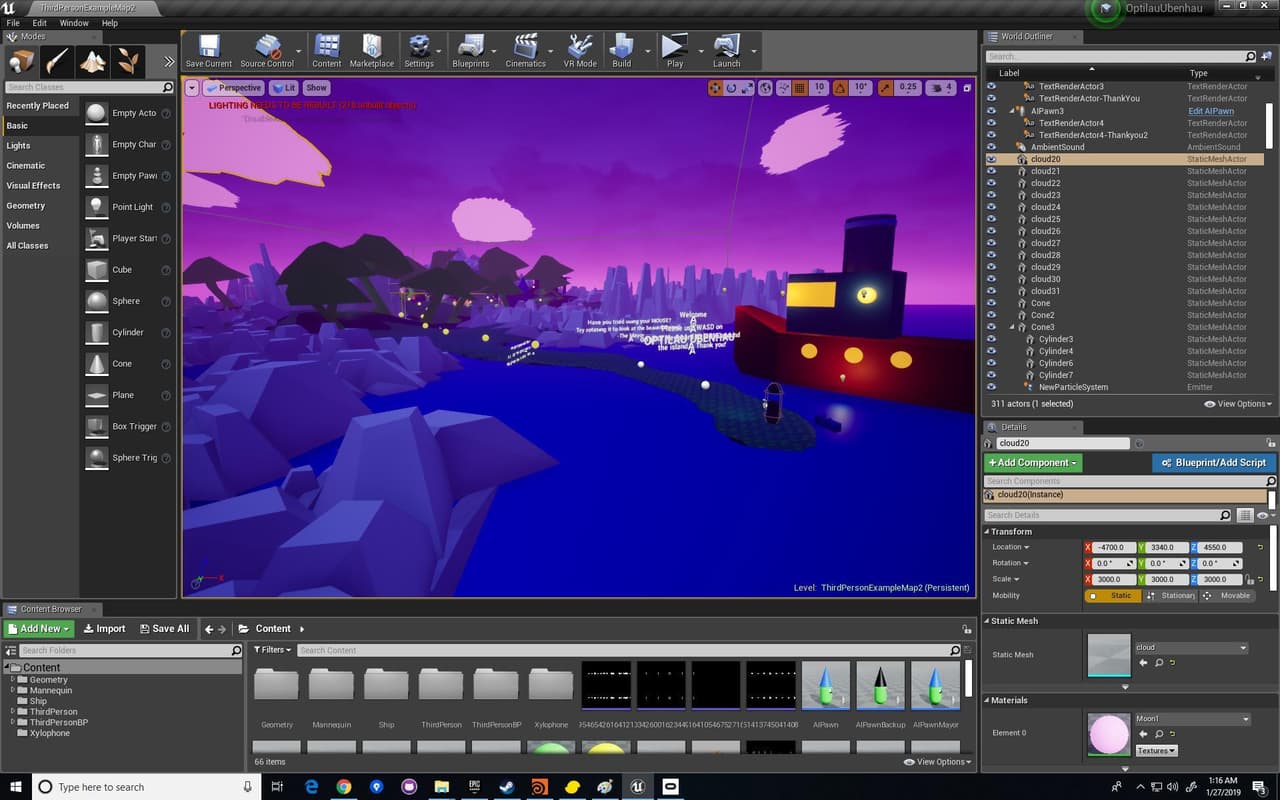Open Epic Games Launcher in taskbar
1280x800 pixels.
474,787
